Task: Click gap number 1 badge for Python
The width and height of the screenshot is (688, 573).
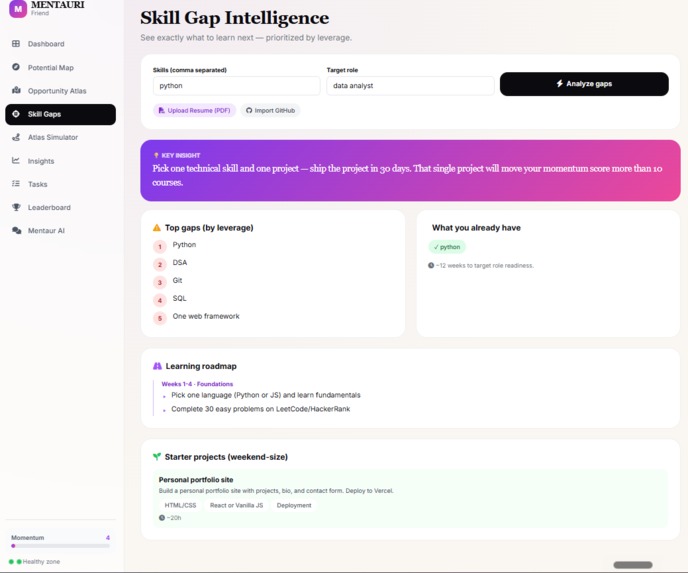Action: (x=160, y=247)
